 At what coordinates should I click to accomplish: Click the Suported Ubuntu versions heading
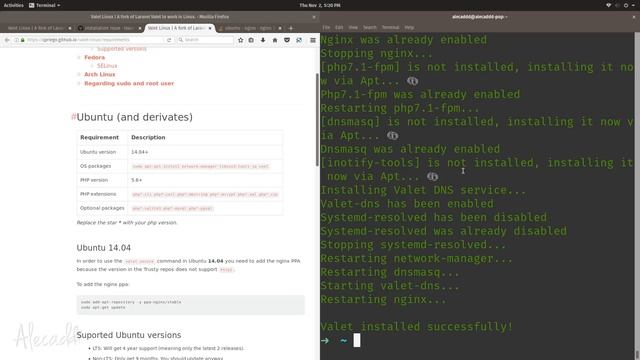click(129, 335)
